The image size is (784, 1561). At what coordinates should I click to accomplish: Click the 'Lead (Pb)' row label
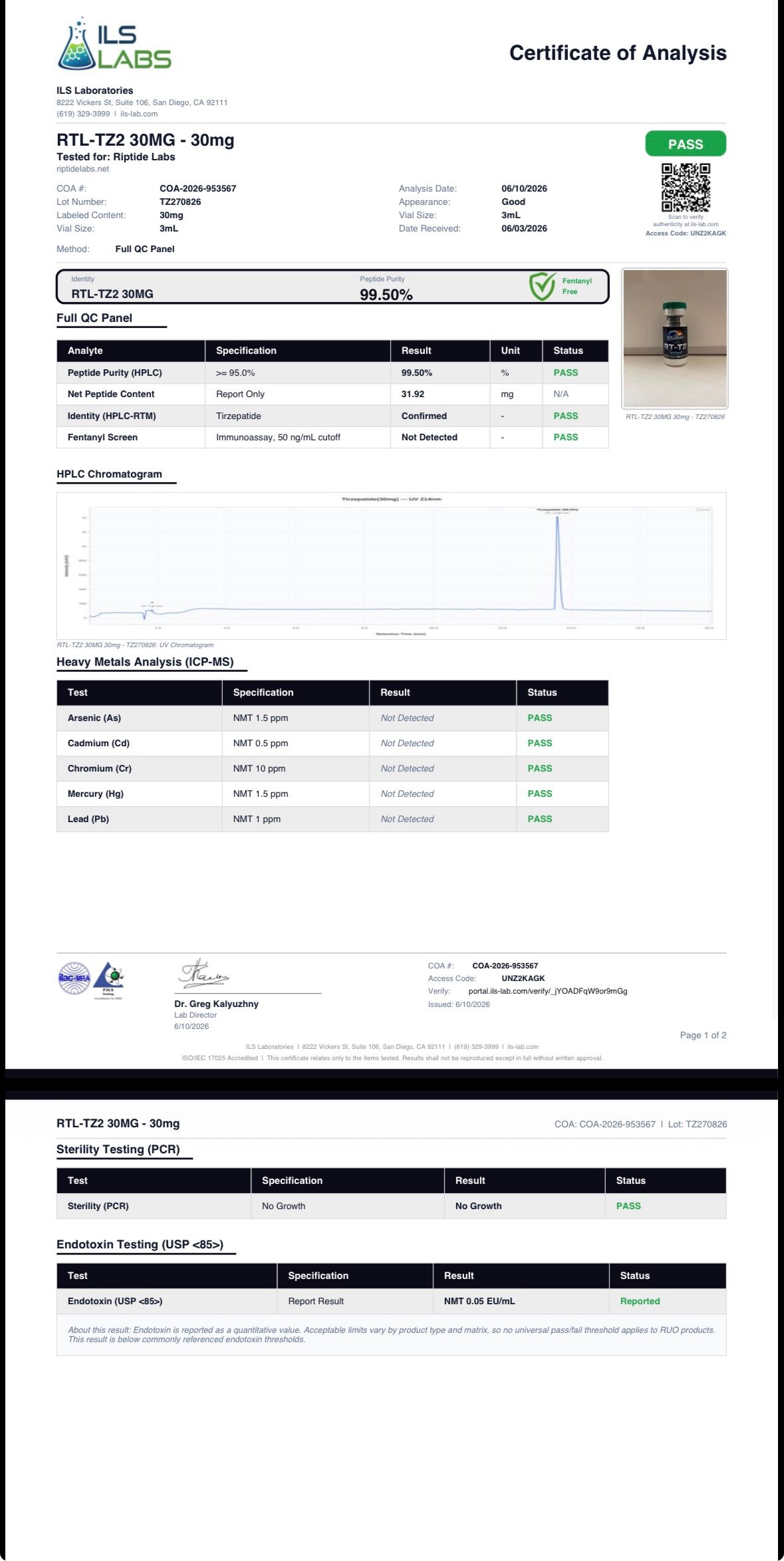point(88,819)
